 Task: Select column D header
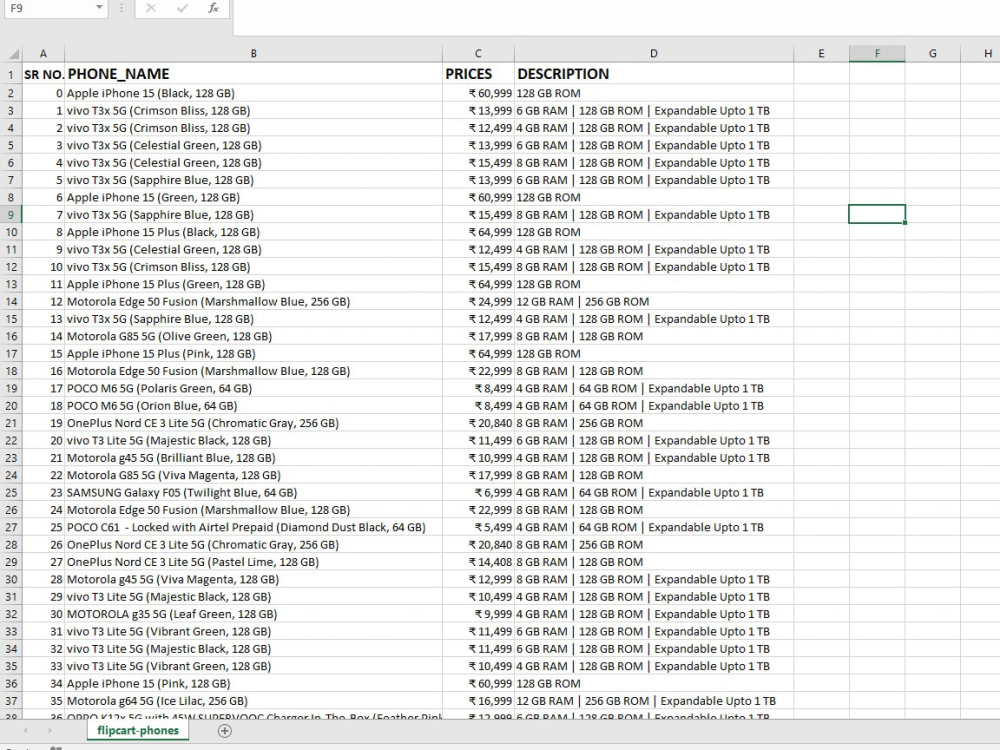coord(654,54)
